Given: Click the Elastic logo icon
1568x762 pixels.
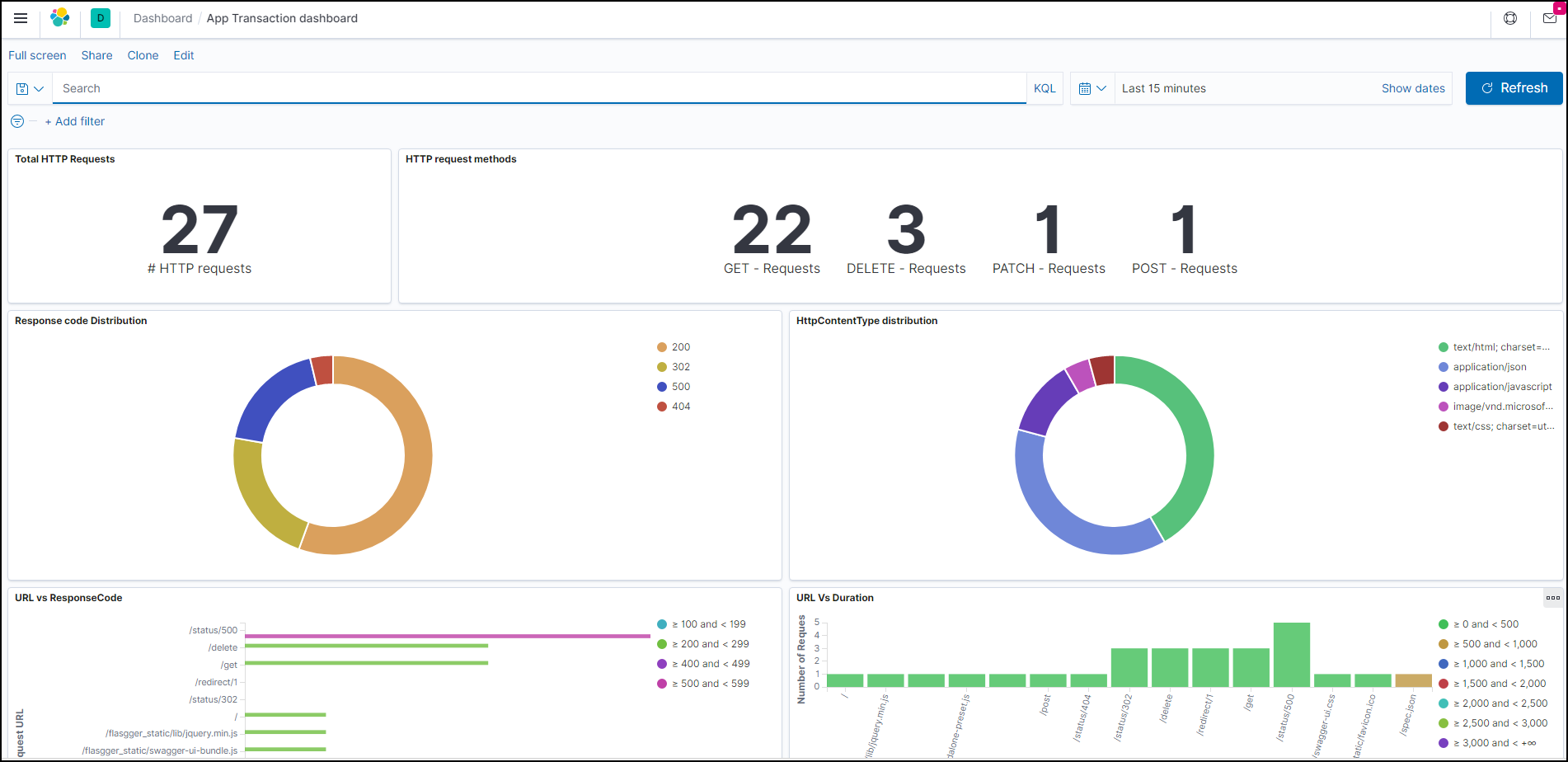Looking at the screenshot, I should click(60, 18).
